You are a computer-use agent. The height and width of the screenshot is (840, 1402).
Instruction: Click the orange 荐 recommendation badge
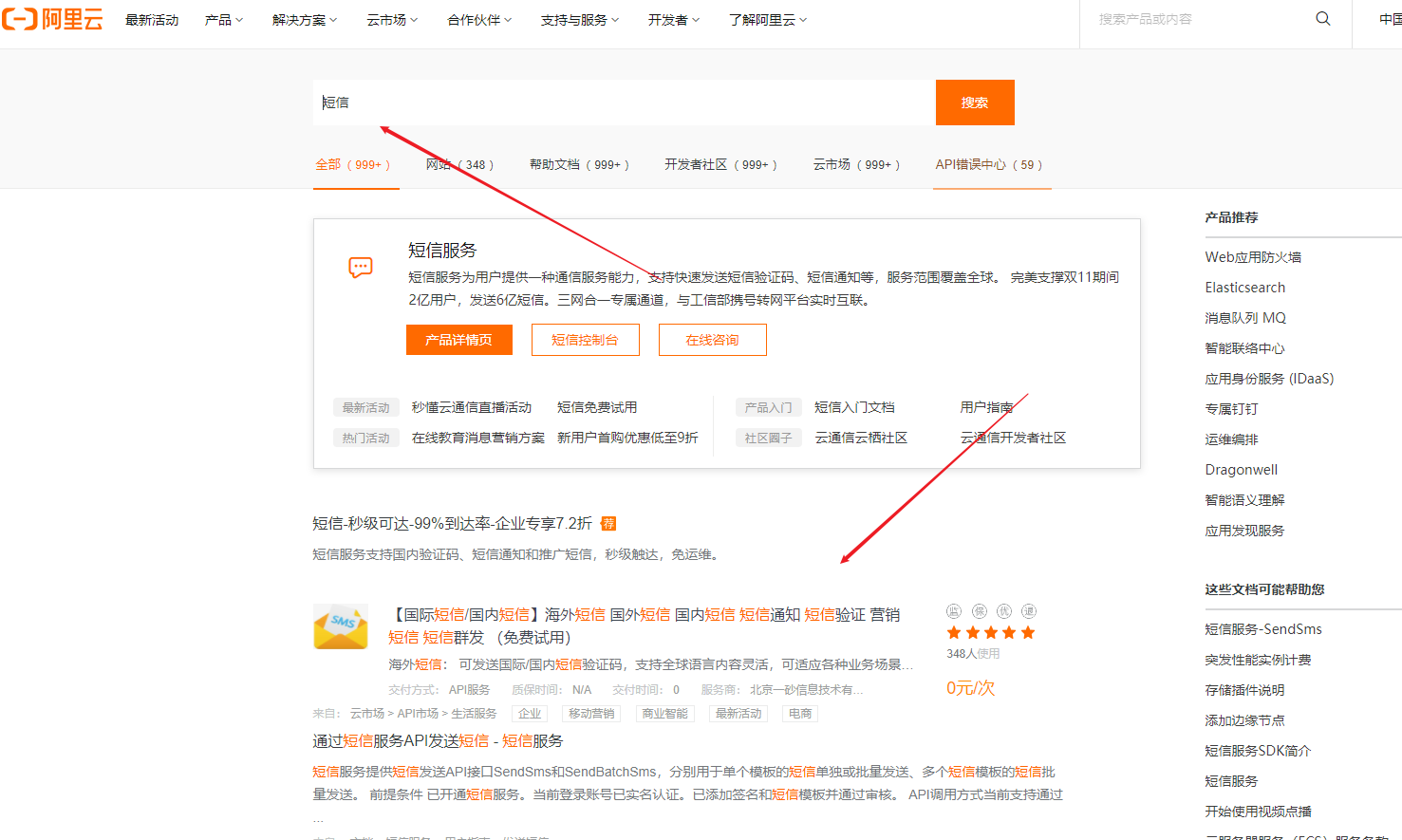[608, 523]
